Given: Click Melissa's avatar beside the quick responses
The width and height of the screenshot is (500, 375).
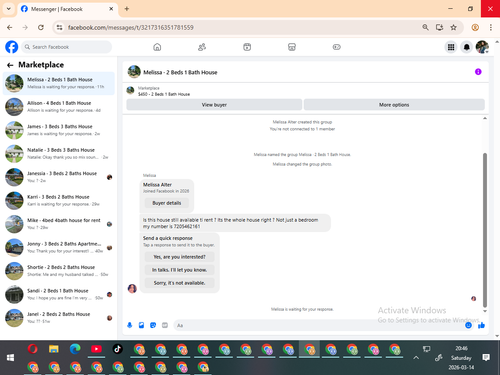Looking at the screenshot, I should [132, 288].
